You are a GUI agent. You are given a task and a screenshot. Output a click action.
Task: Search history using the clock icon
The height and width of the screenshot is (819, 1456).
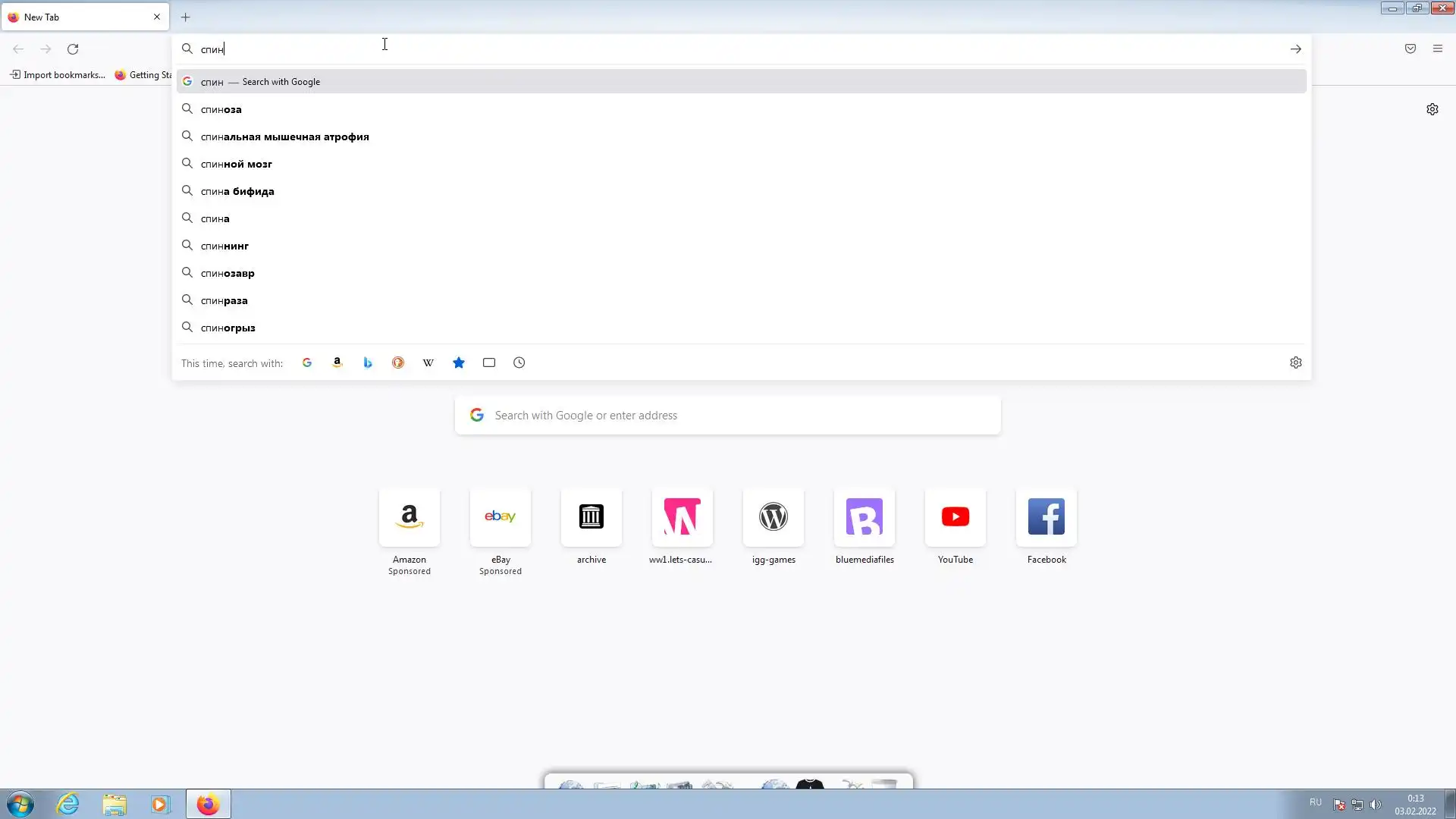click(519, 362)
